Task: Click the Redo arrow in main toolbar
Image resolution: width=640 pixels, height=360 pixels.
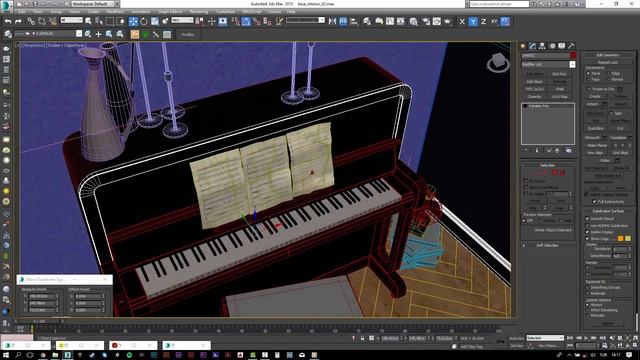Action: click(x=18, y=22)
